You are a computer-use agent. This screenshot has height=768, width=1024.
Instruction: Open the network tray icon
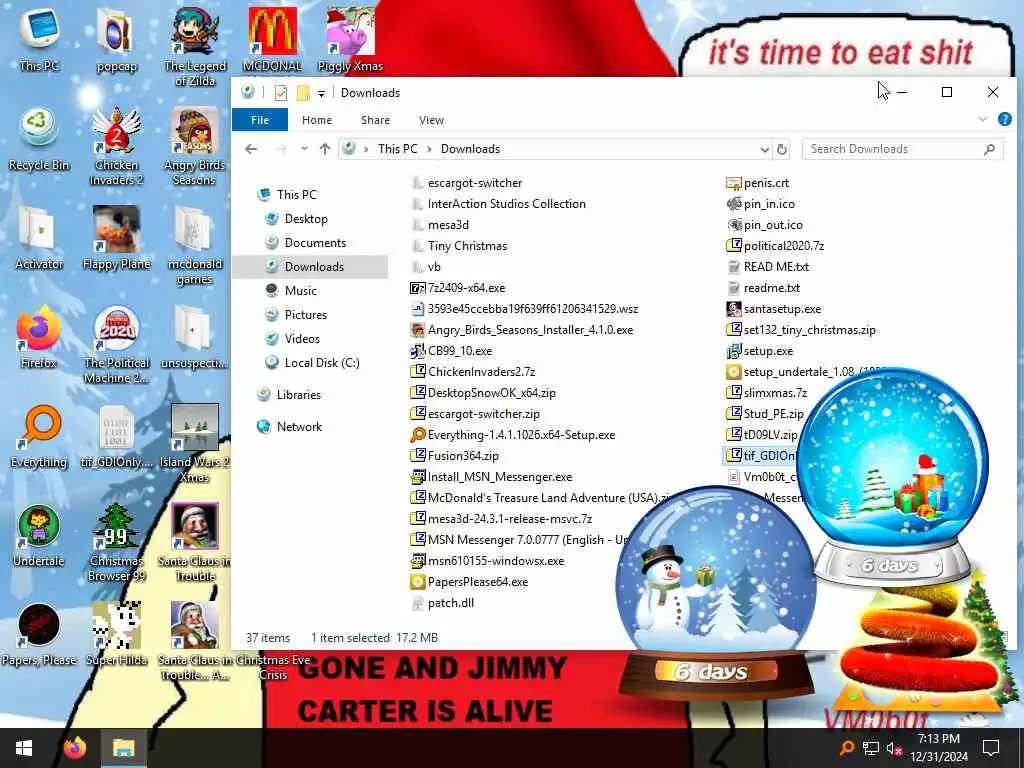(x=871, y=748)
